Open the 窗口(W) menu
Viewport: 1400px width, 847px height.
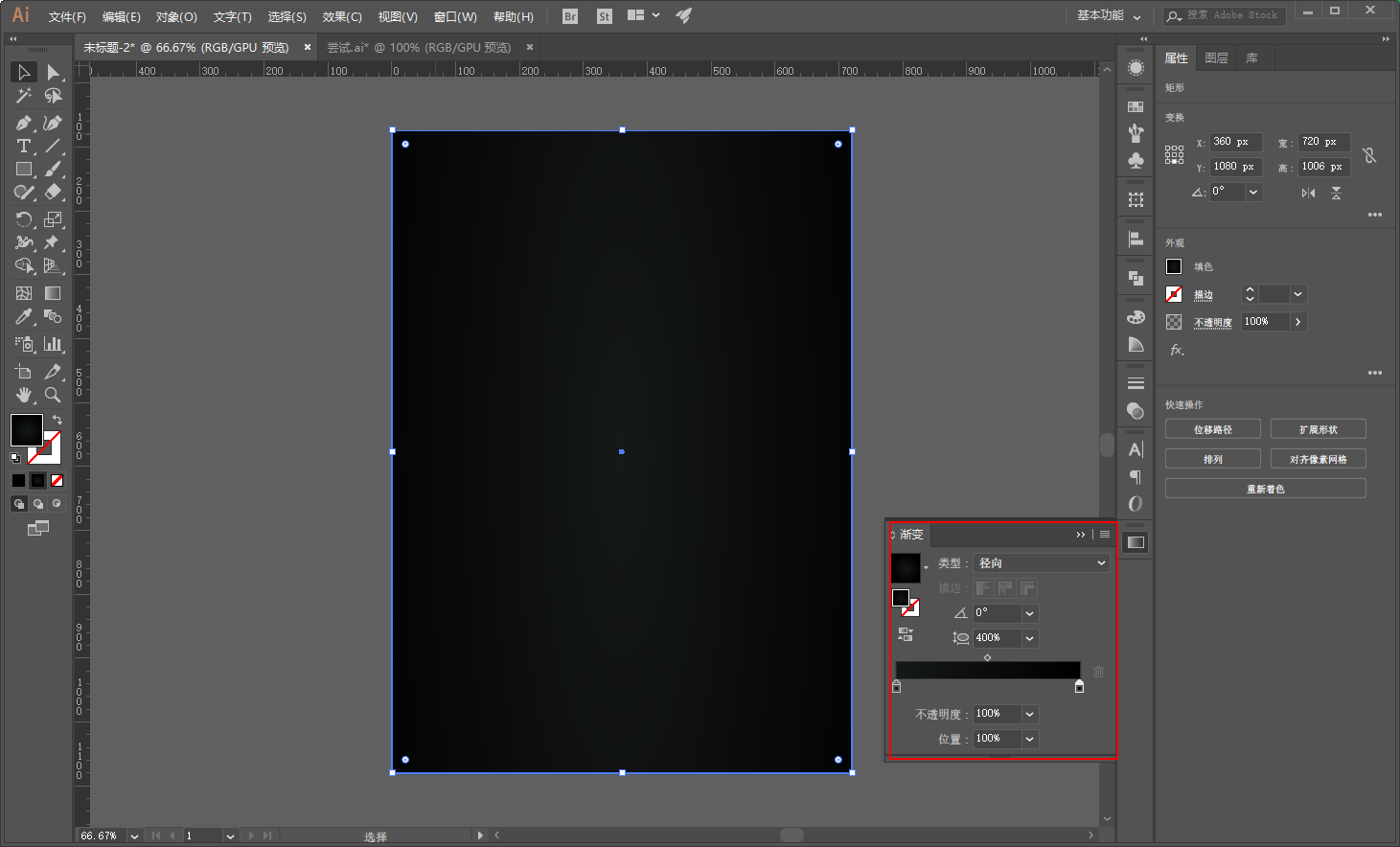(x=455, y=16)
